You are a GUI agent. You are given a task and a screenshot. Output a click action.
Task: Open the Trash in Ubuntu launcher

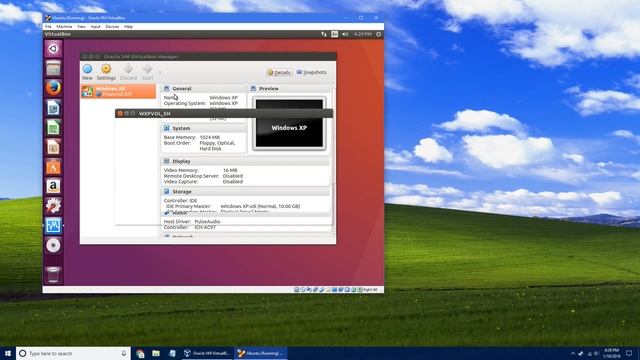point(53,274)
